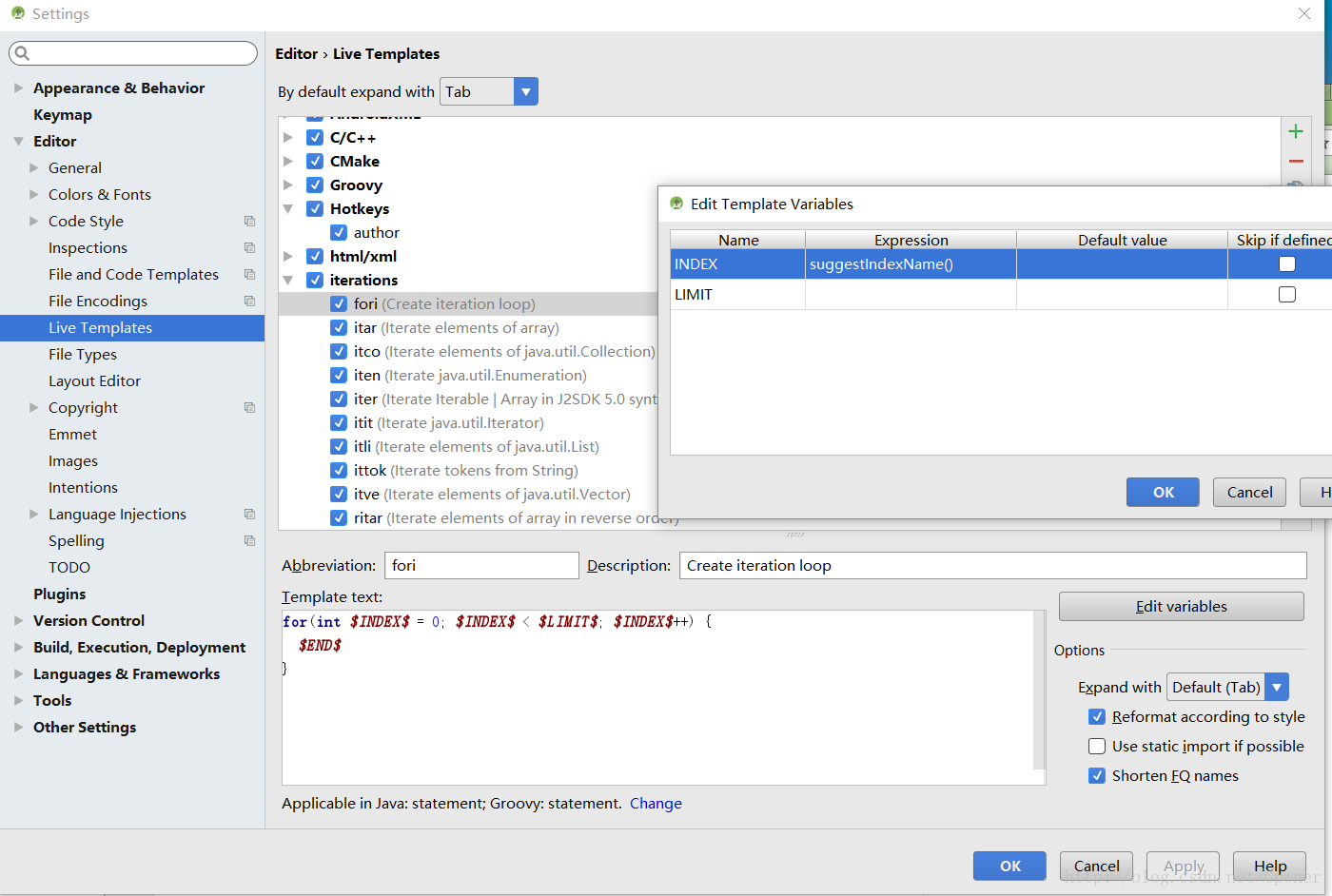Click project-level icon next to Inspections
The height and width of the screenshot is (896, 1332).
click(x=249, y=247)
